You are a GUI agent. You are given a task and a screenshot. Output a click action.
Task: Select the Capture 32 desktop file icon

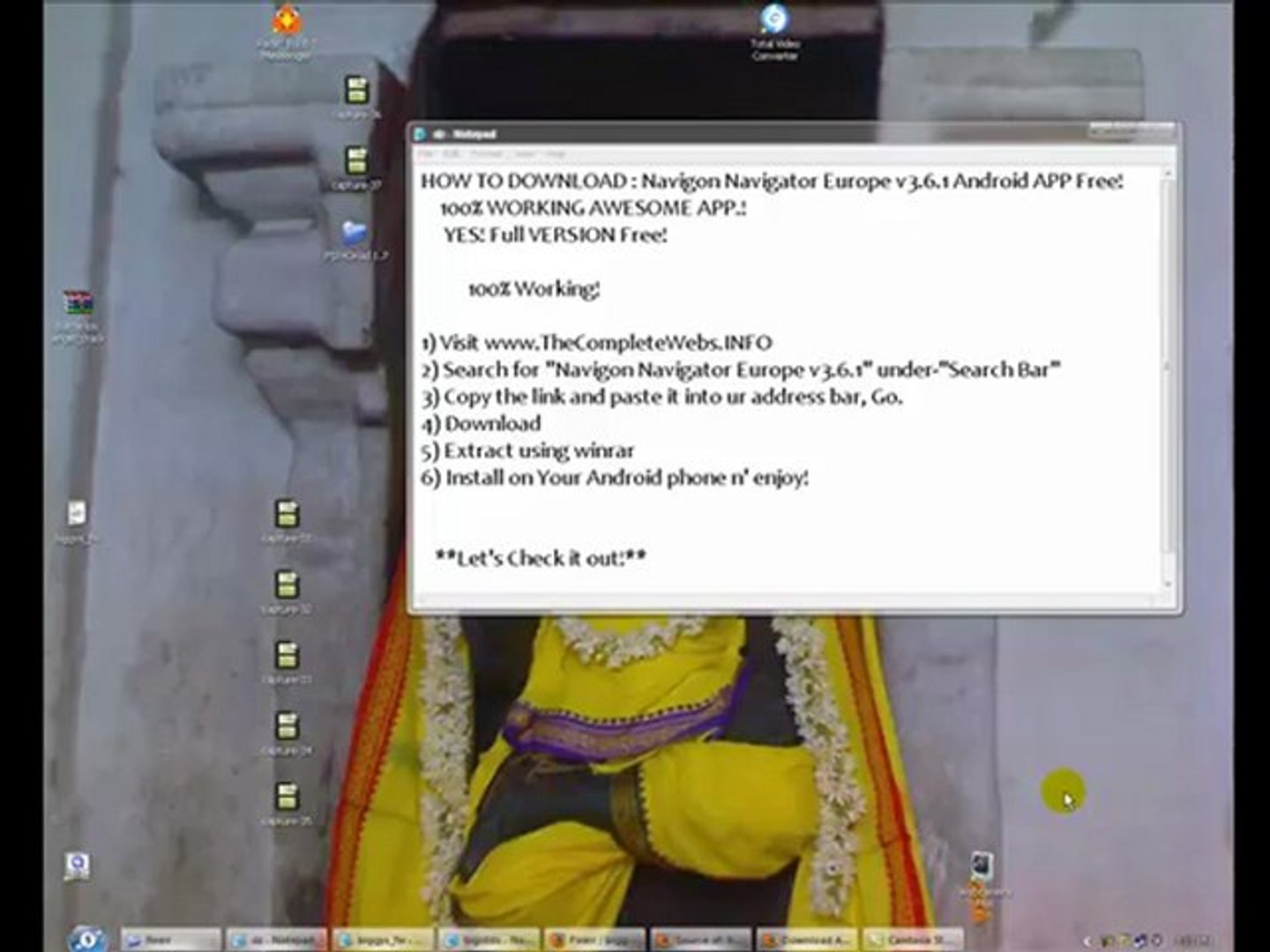pyautogui.click(x=287, y=591)
